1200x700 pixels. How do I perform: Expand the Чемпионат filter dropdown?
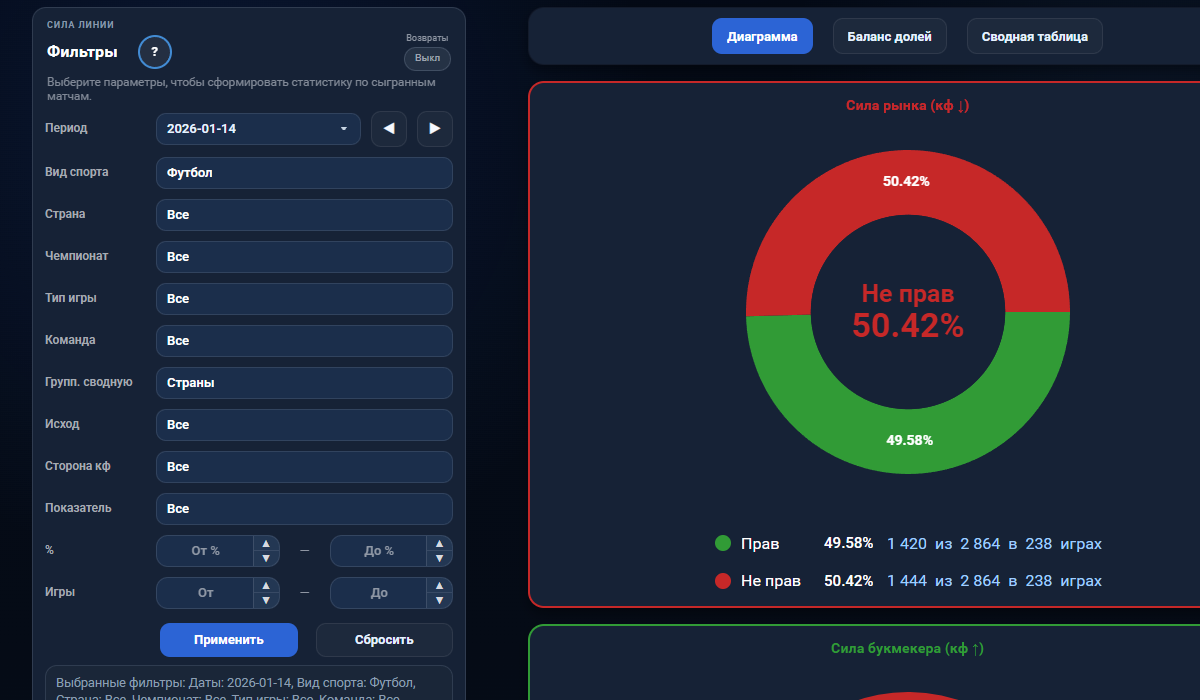(x=304, y=257)
